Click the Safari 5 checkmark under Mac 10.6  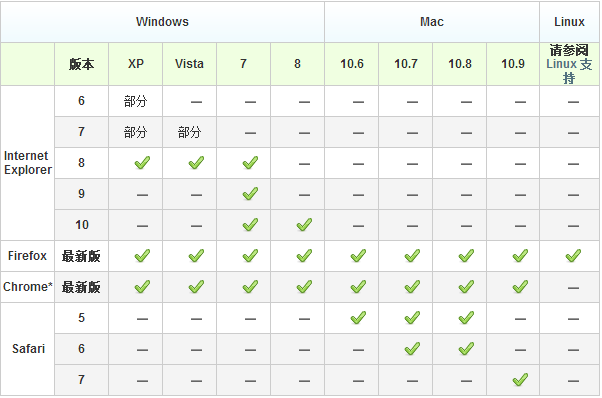[358, 318]
